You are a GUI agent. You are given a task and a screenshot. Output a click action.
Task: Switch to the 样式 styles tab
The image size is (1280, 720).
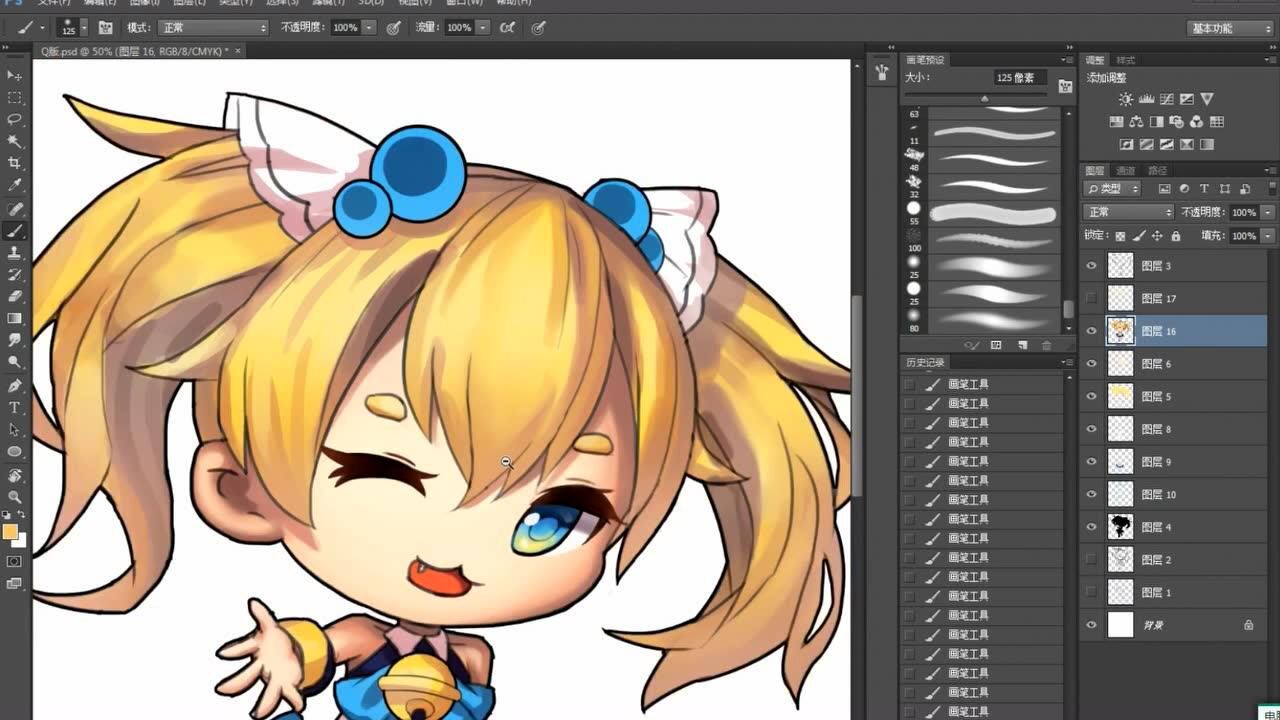pyautogui.click(x=1126, y=60)
